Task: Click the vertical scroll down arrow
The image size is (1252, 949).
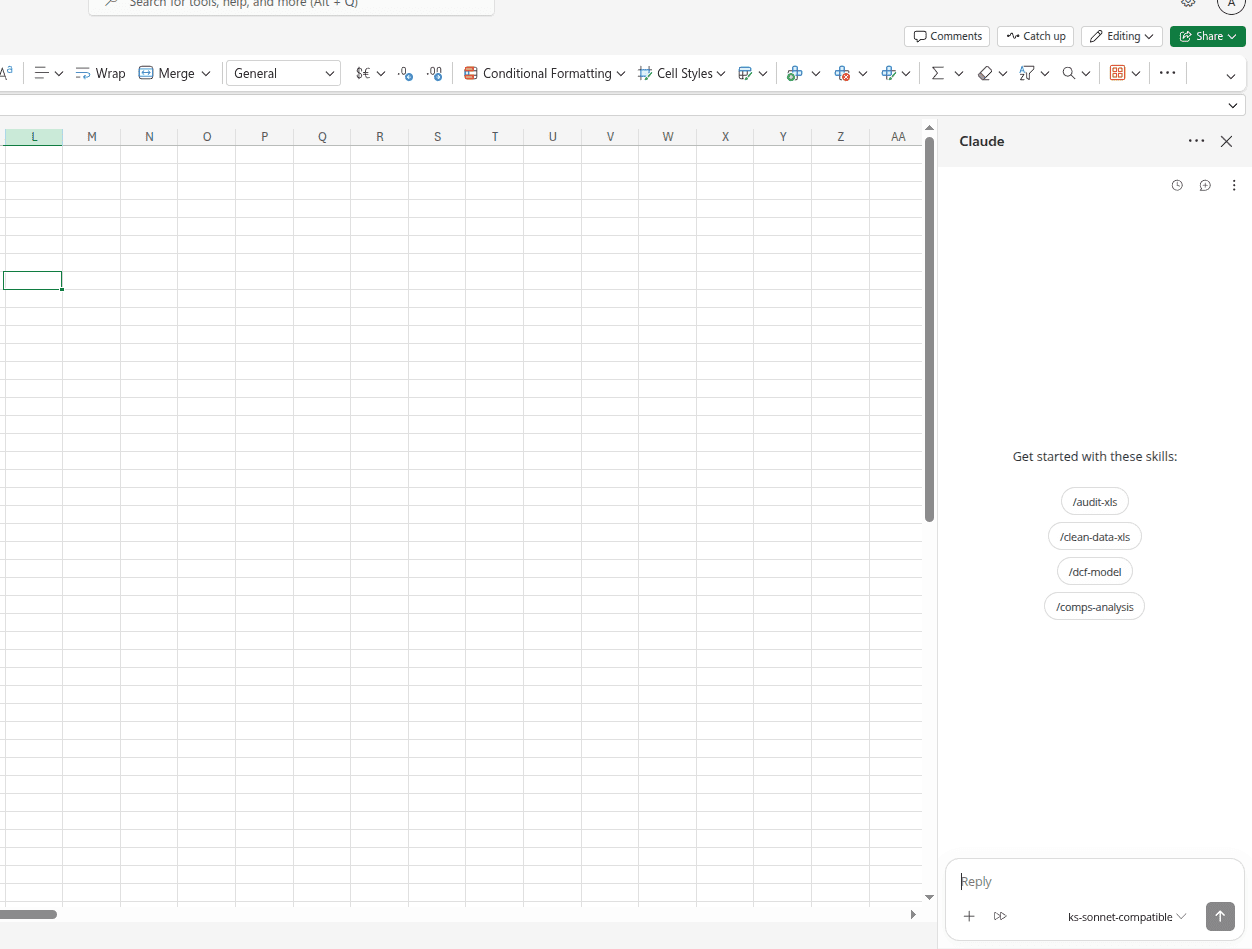Action: tap(929, 898)
